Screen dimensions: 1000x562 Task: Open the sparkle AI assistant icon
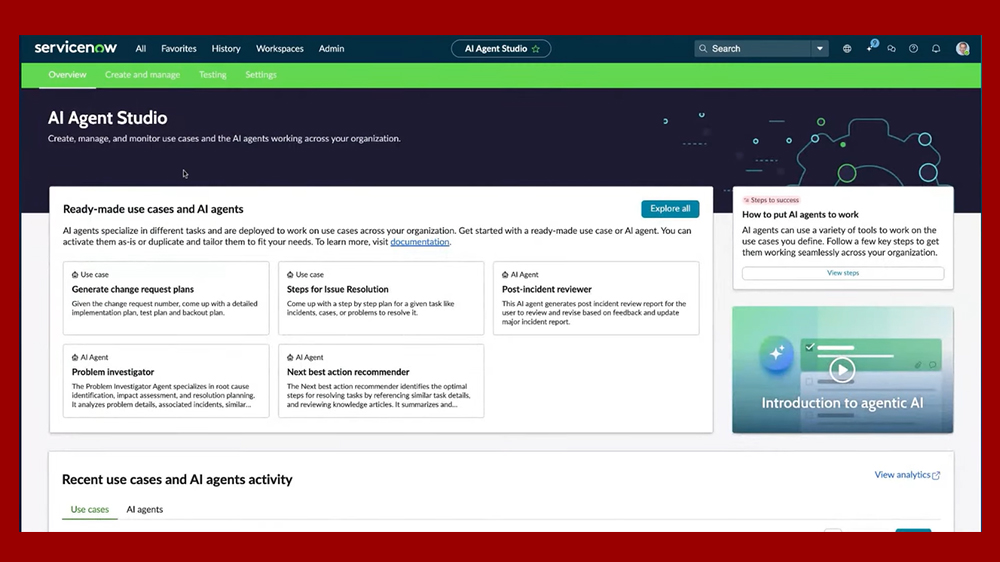coord(870,48)
